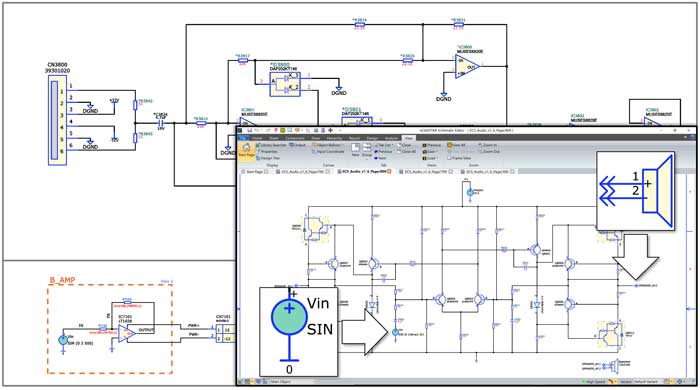This screenshot has width=700, height=390.
Task: Go to Next tab
Action: click(381, 158)
